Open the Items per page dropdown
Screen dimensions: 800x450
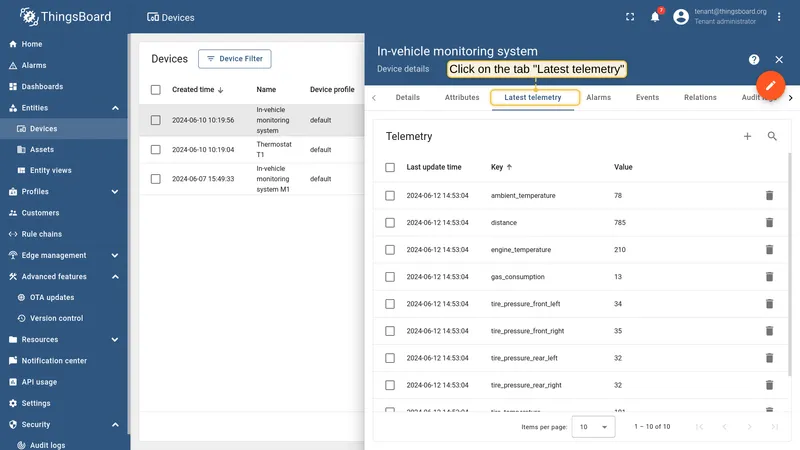(x=593, y=427)
